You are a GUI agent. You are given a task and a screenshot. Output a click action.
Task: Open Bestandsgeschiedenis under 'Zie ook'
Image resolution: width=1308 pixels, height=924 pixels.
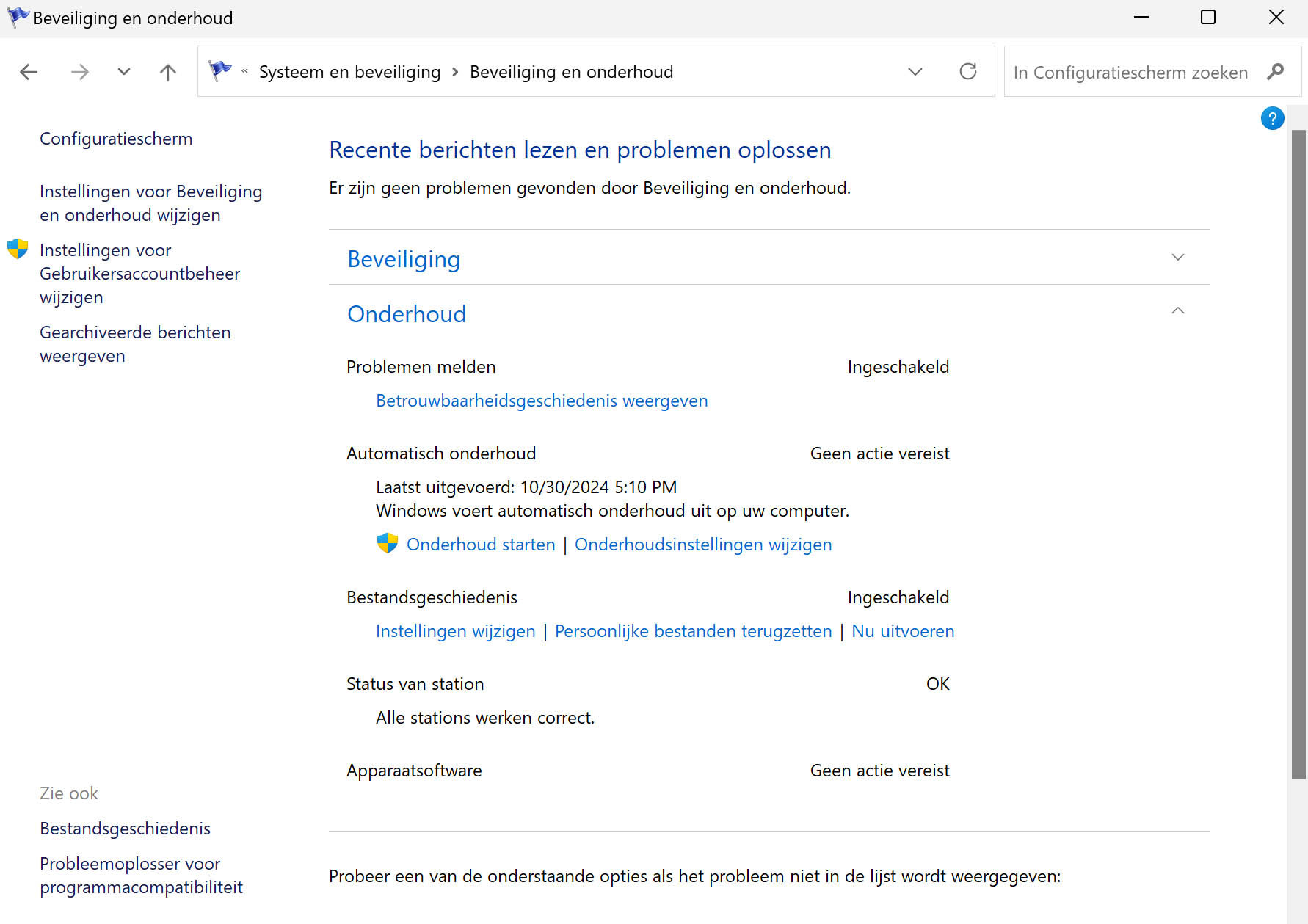[125, 829]
